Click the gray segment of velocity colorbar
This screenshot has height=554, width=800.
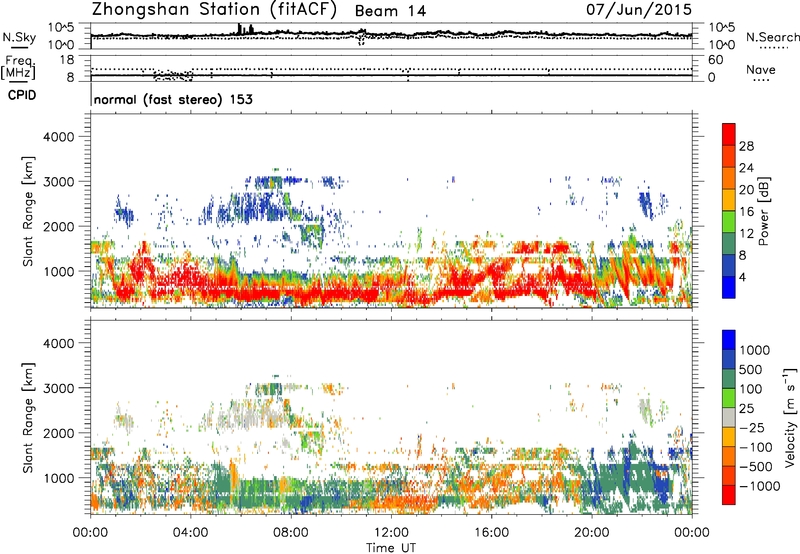click(x=729, y=418)
